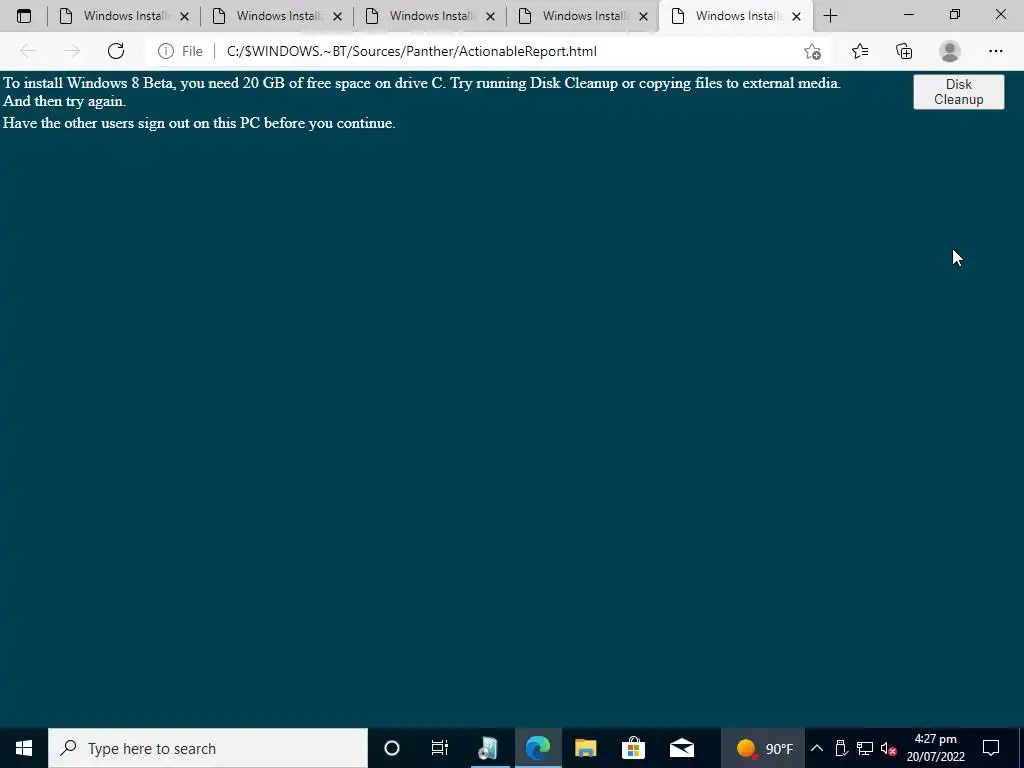Open the 90°F weather widget

(x=763, y=748)
